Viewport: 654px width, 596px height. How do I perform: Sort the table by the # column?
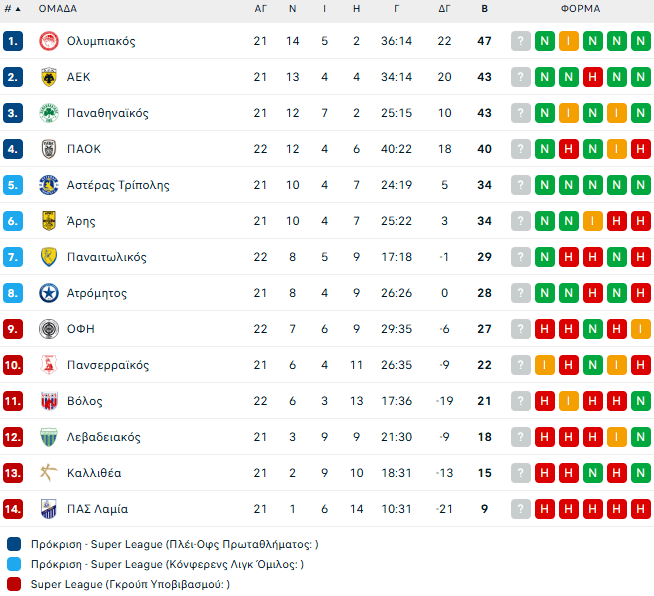tap(12, 9)
